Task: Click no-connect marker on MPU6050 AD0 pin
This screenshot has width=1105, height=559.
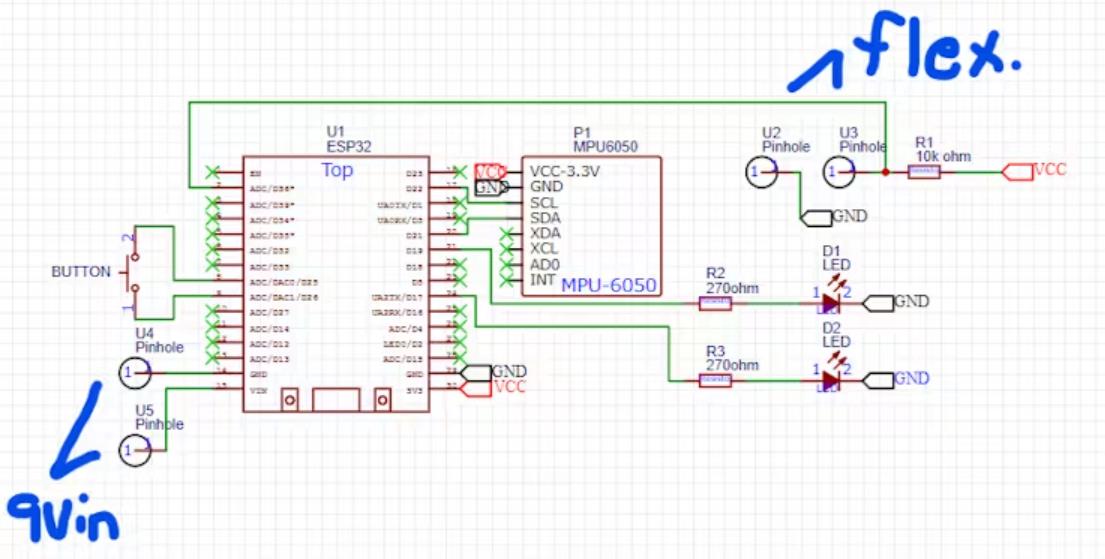Action: [506, 264]
